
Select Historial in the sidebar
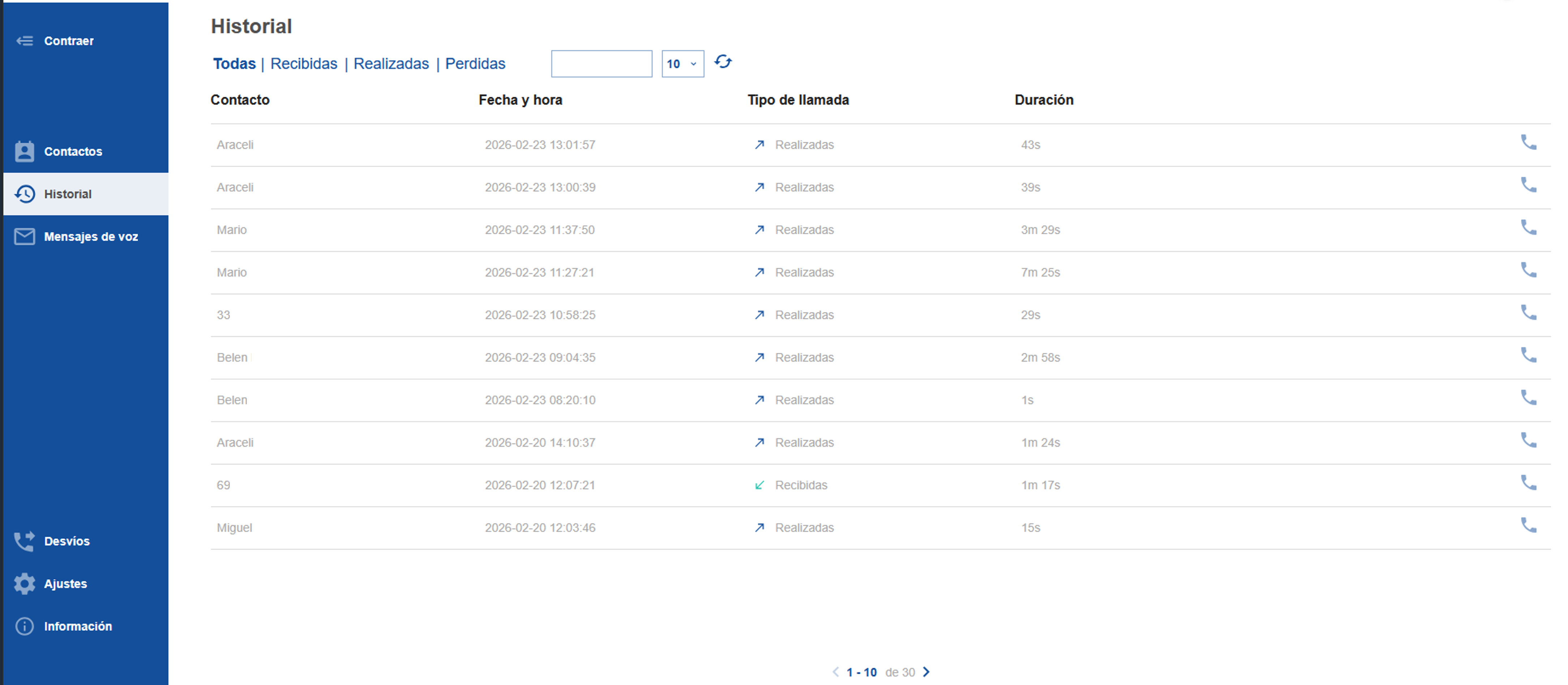click(x=68, y=194)
